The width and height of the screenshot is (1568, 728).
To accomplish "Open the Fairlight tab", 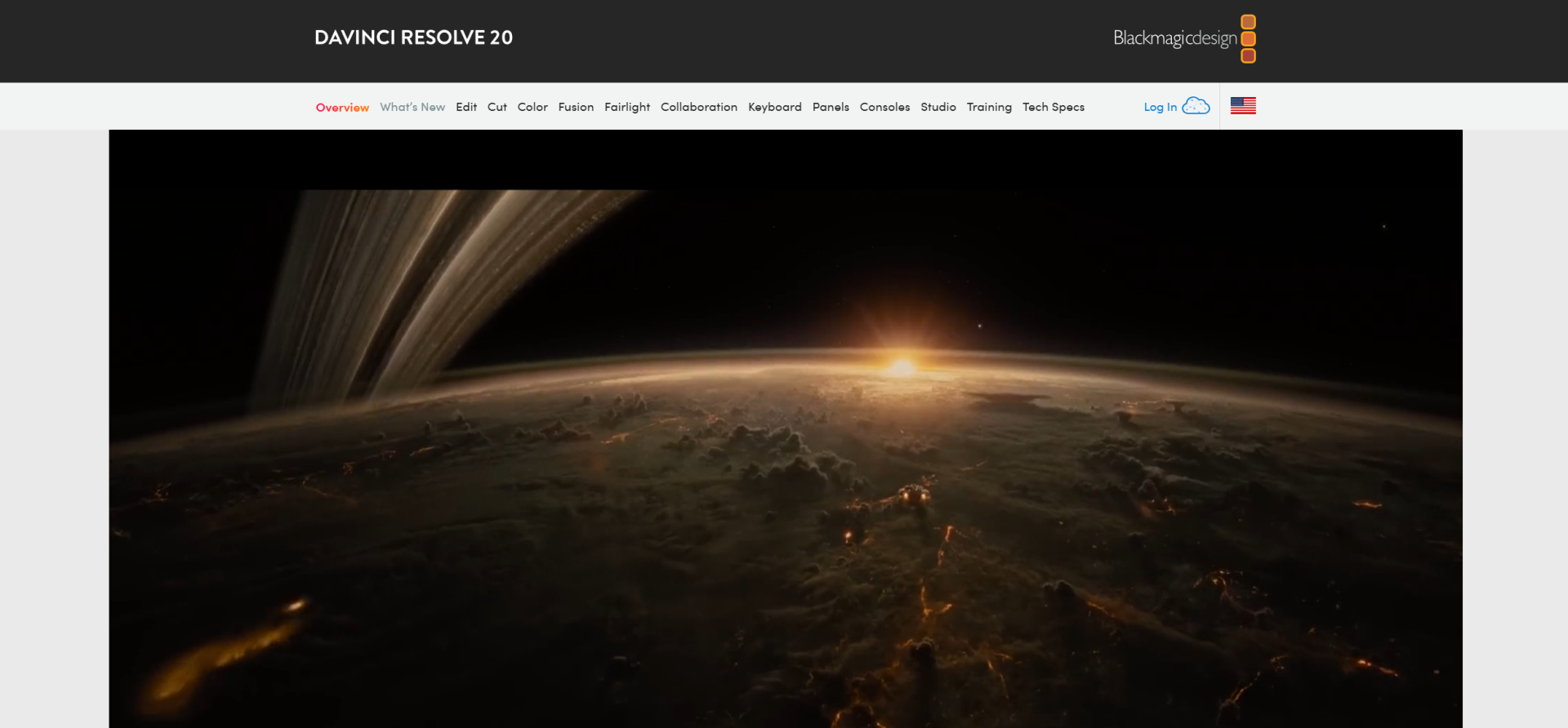I will (x=626, y=107).
